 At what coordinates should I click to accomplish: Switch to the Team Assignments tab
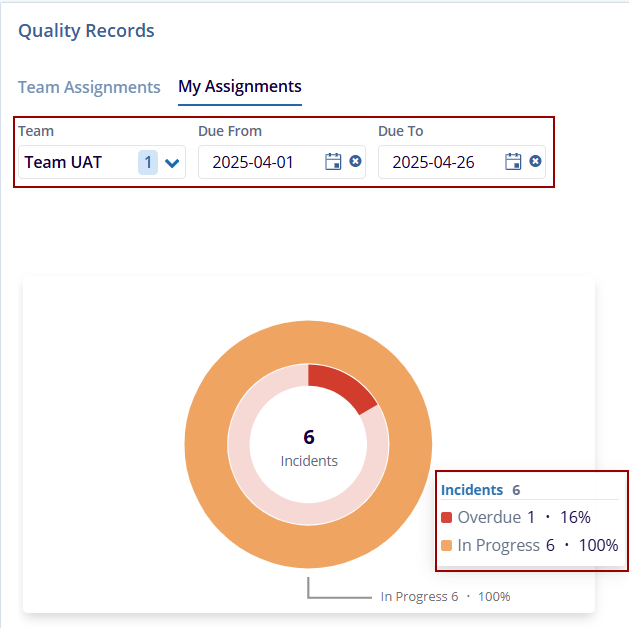tap(89, 87)
